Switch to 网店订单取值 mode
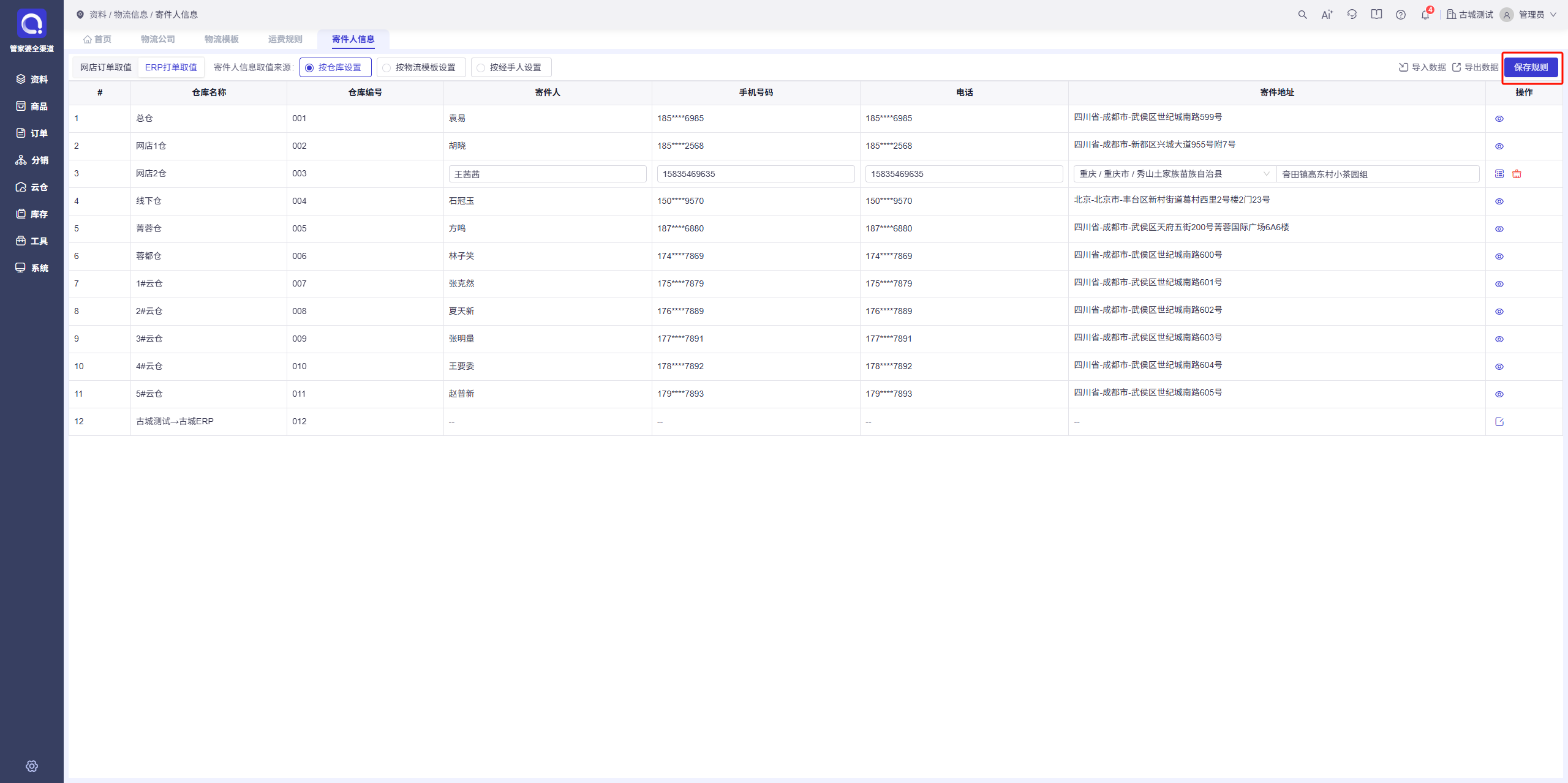The image size is (1568, 783). tap(105, 67)
